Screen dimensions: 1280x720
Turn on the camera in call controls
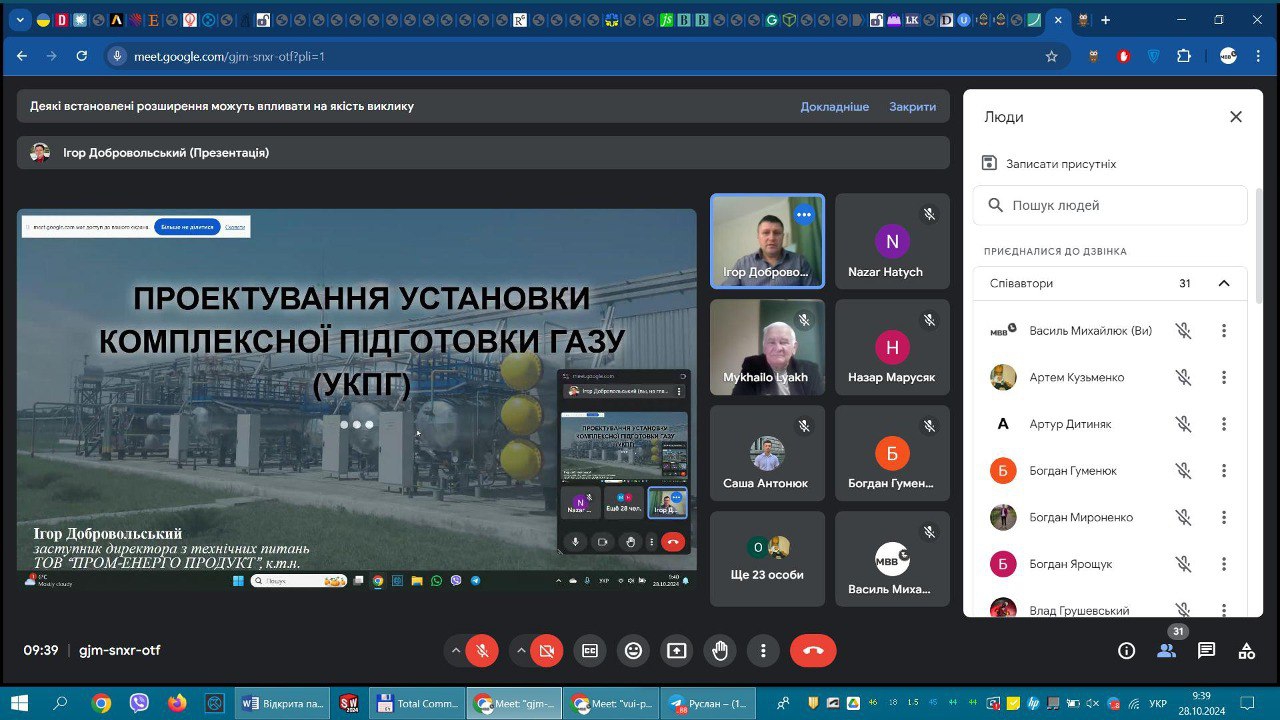coord(546,651)
